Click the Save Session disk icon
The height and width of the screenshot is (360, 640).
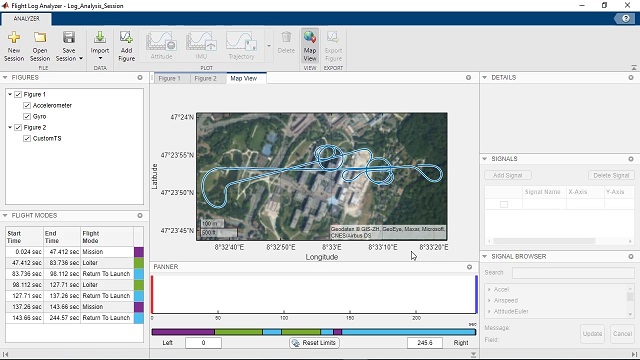click(69, 38)
